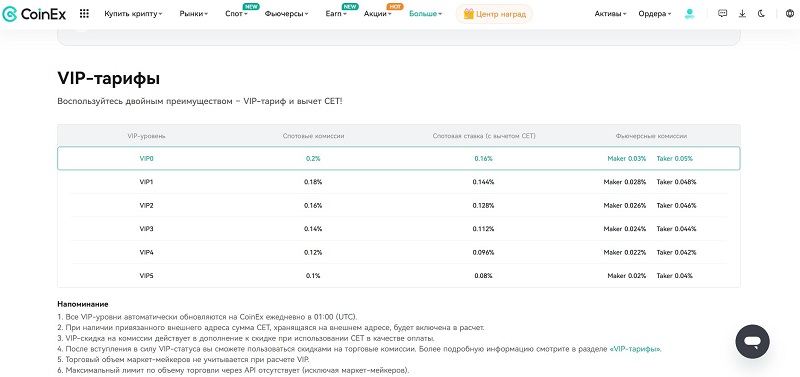This screenshot has width=800, height=377.
Task: Click the download app icon
Action: tap(742, 14)
